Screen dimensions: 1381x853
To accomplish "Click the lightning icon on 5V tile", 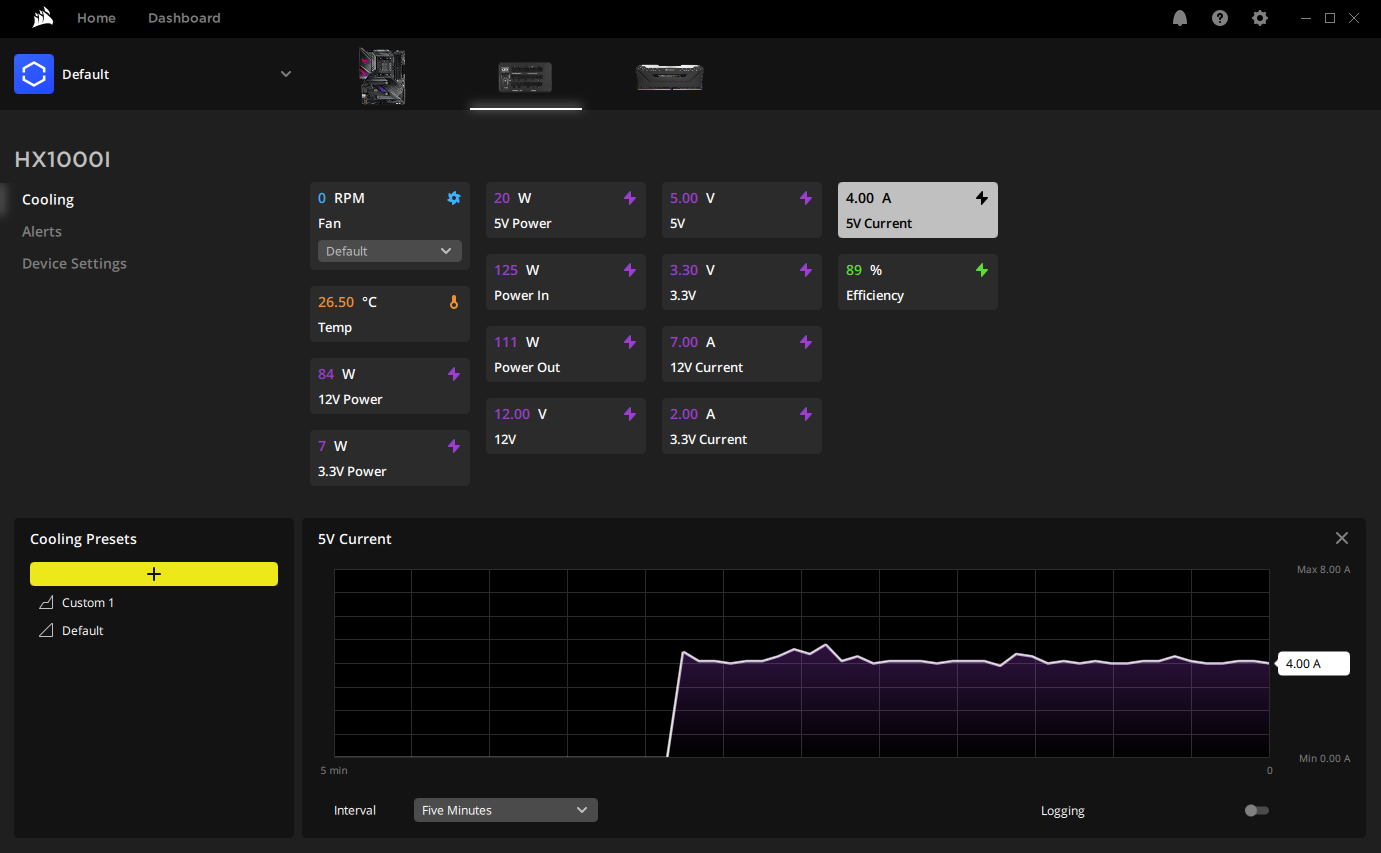I will click(806, 198).
